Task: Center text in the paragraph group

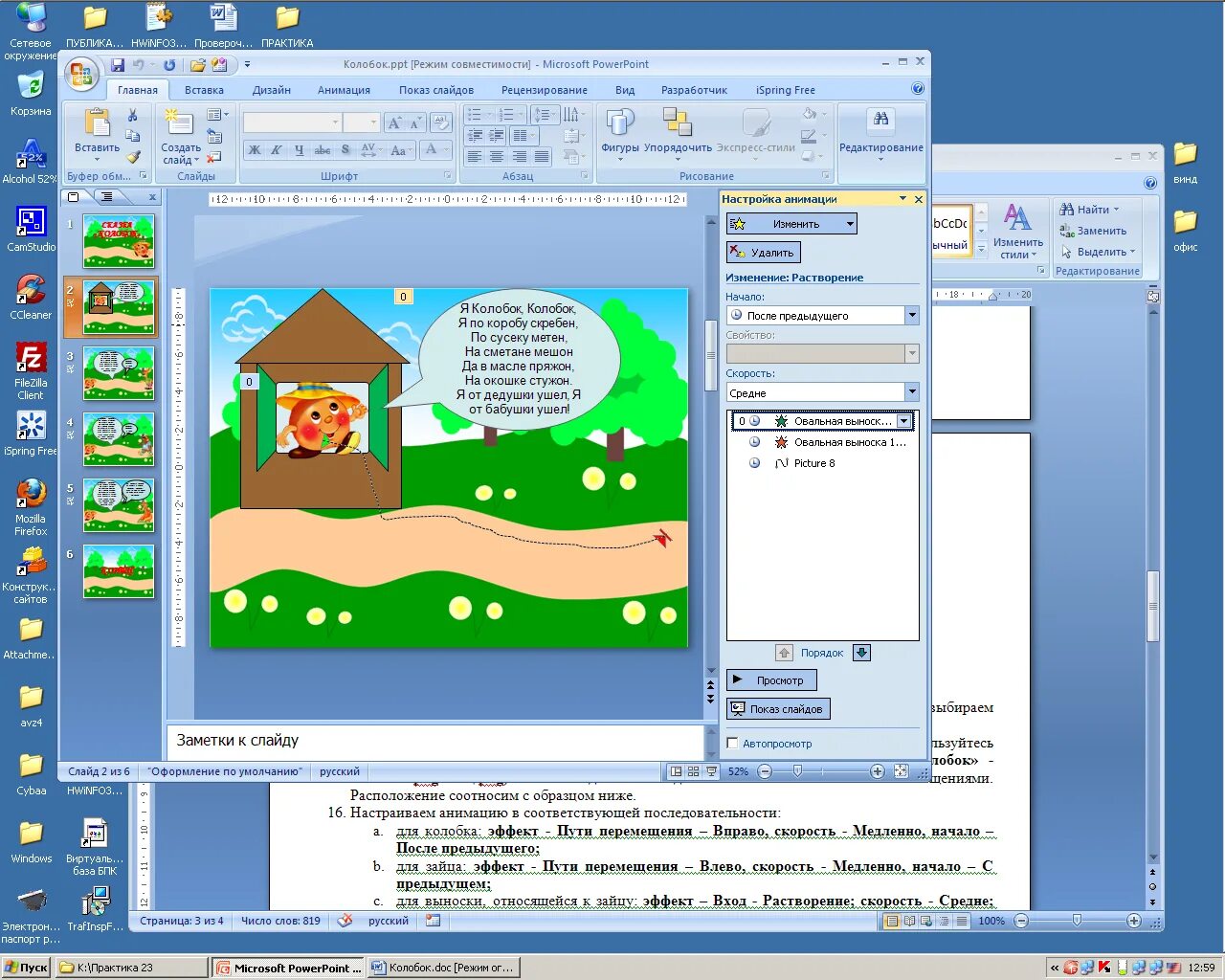Action: click(x=497, y=156)
